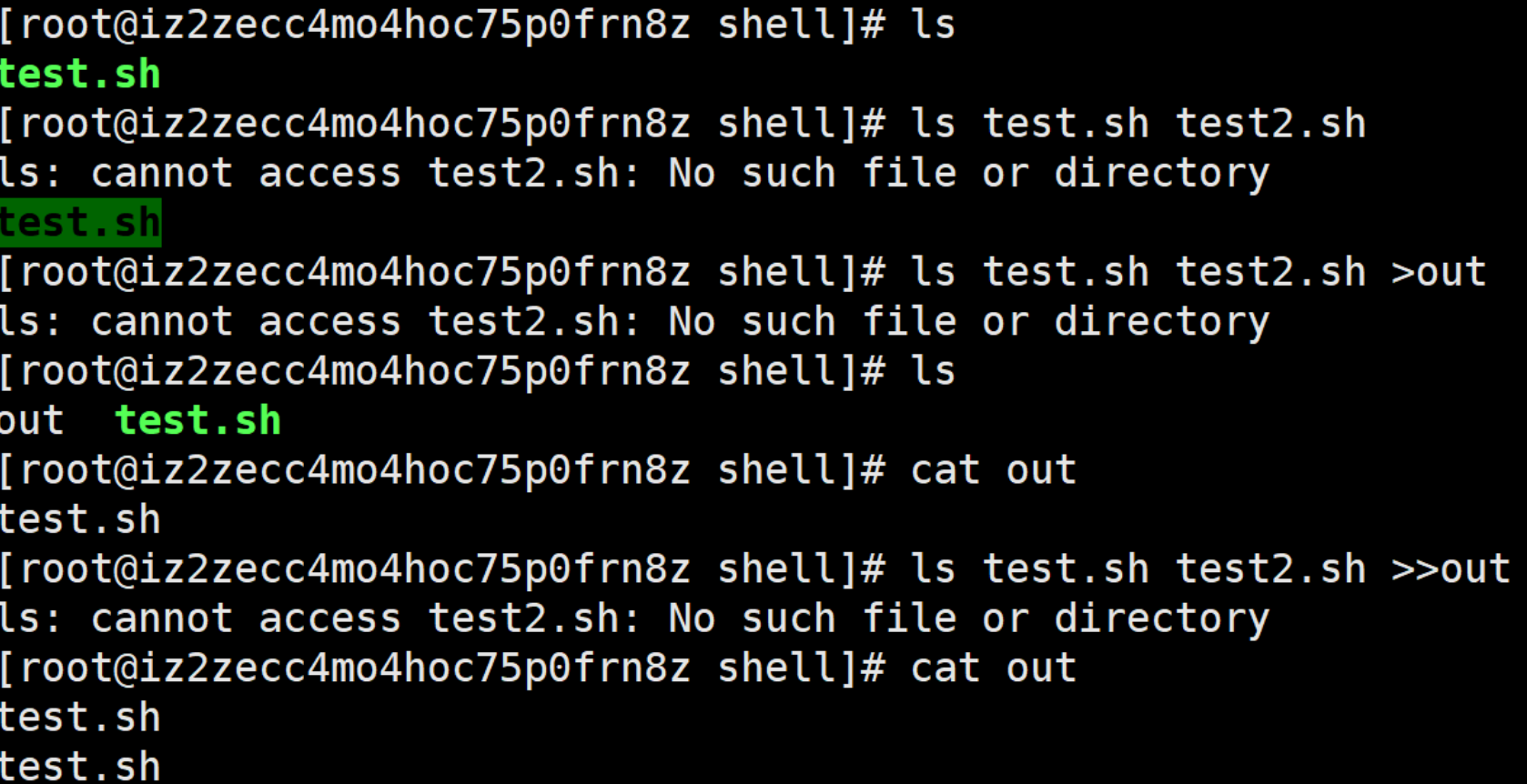The width and height of the screenshot is (1527, 784).
Task: Click white test.sh output under first cat out
Action: [80, 520]
